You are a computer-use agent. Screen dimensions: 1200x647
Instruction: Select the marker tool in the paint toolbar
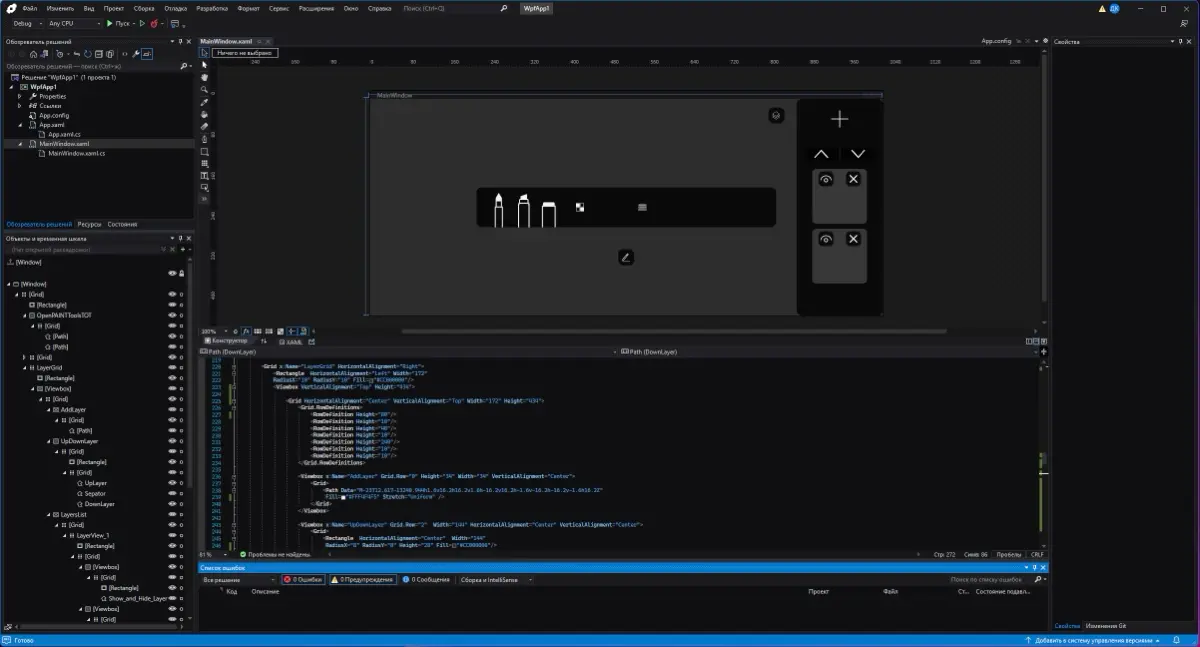click(523, 208)
